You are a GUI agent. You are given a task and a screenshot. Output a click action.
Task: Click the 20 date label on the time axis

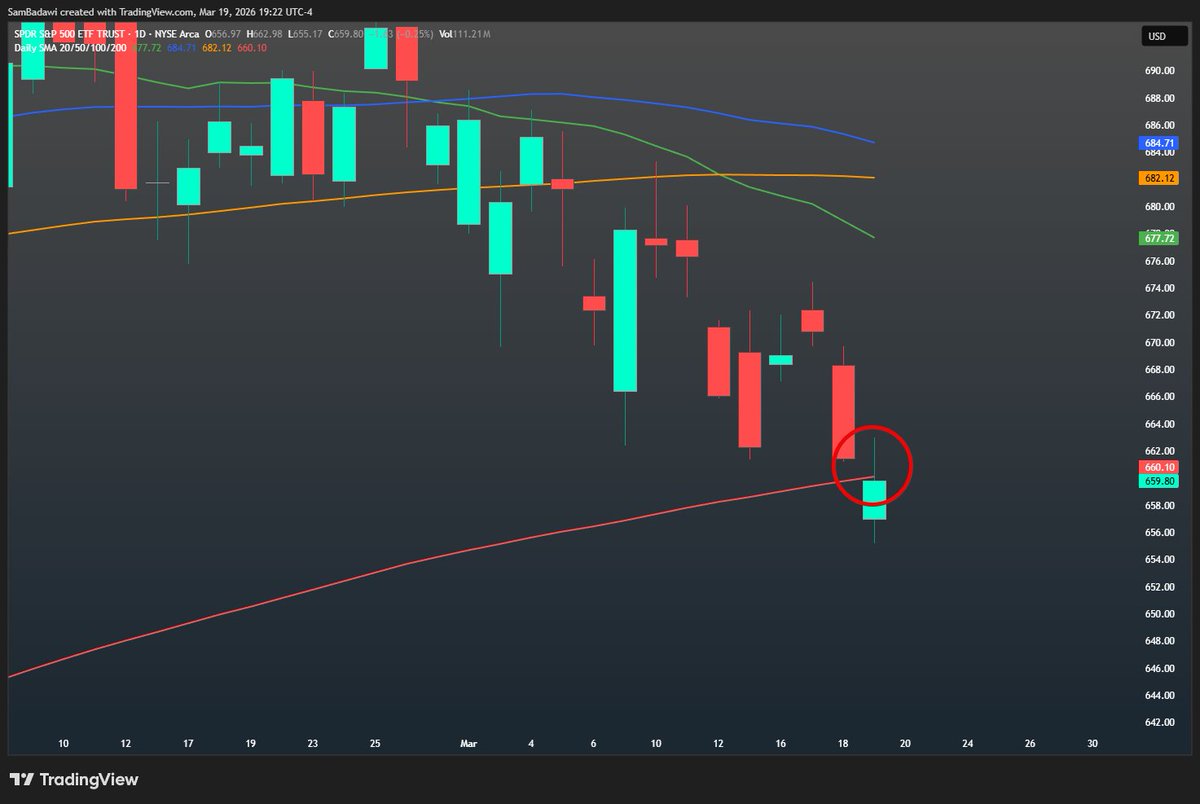[905, 744]
